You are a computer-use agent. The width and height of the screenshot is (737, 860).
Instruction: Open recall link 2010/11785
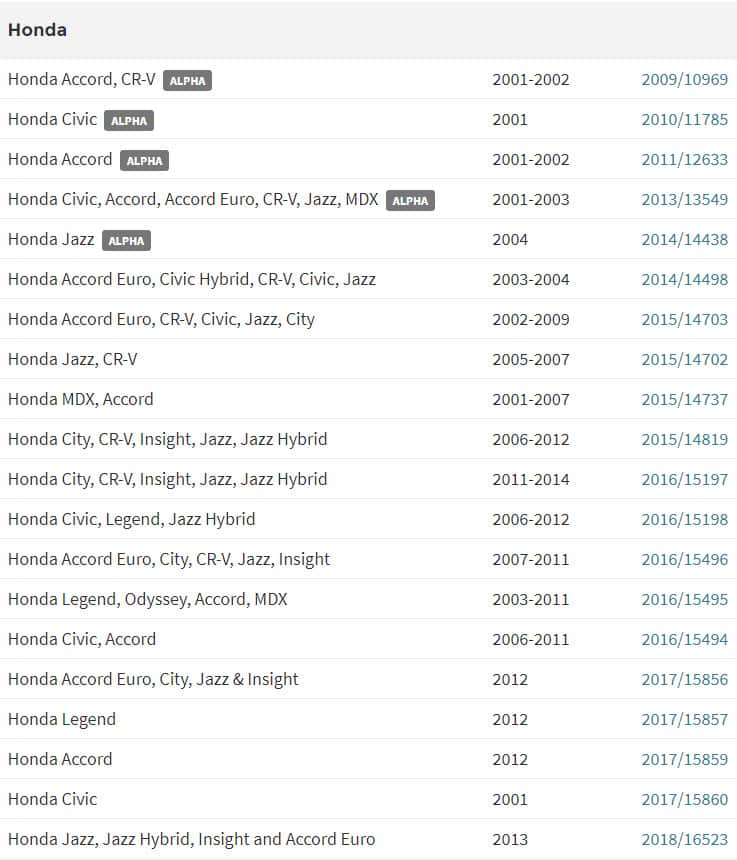tap(684, 120)
